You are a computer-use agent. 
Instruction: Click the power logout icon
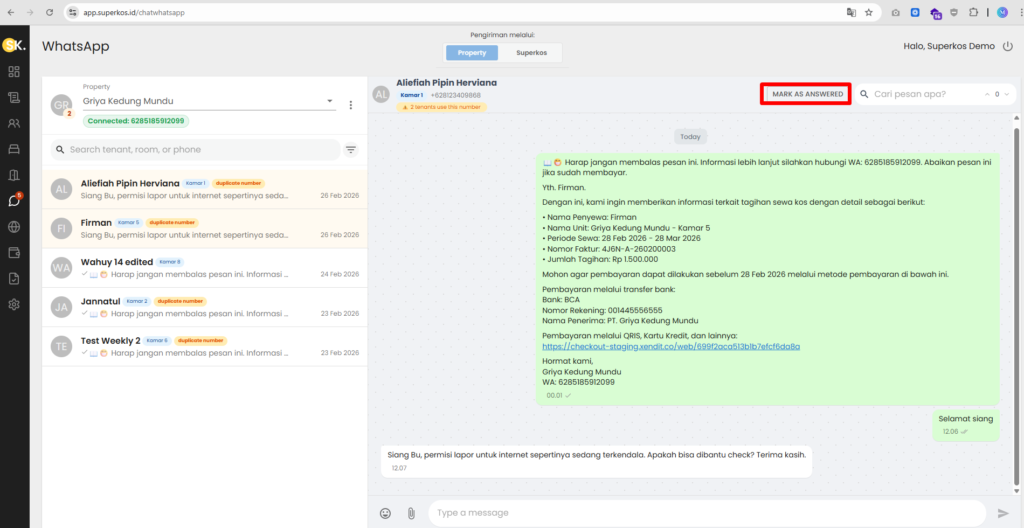[x=1007, y=46]
